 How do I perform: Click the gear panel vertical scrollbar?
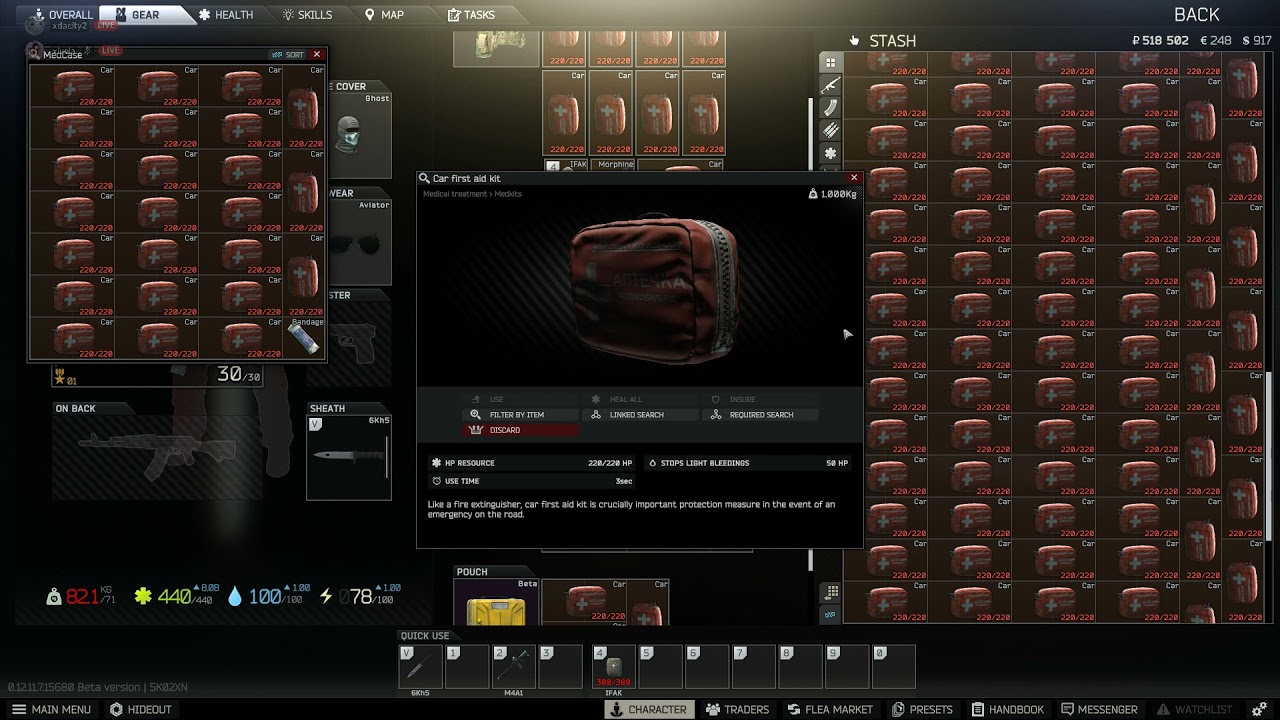pos(811,135)
